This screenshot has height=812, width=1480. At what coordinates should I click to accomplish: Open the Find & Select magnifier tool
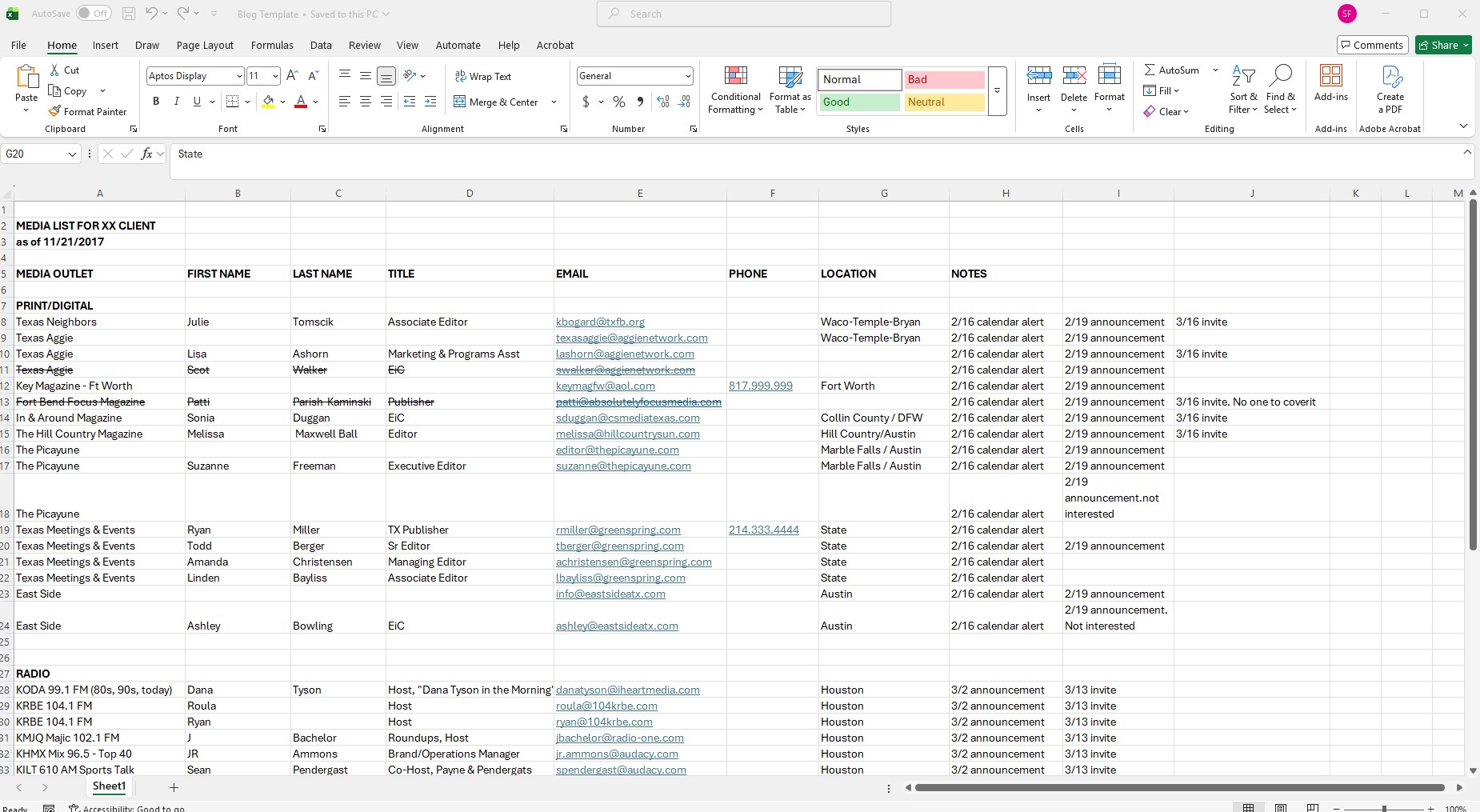tap(1280, 76)
